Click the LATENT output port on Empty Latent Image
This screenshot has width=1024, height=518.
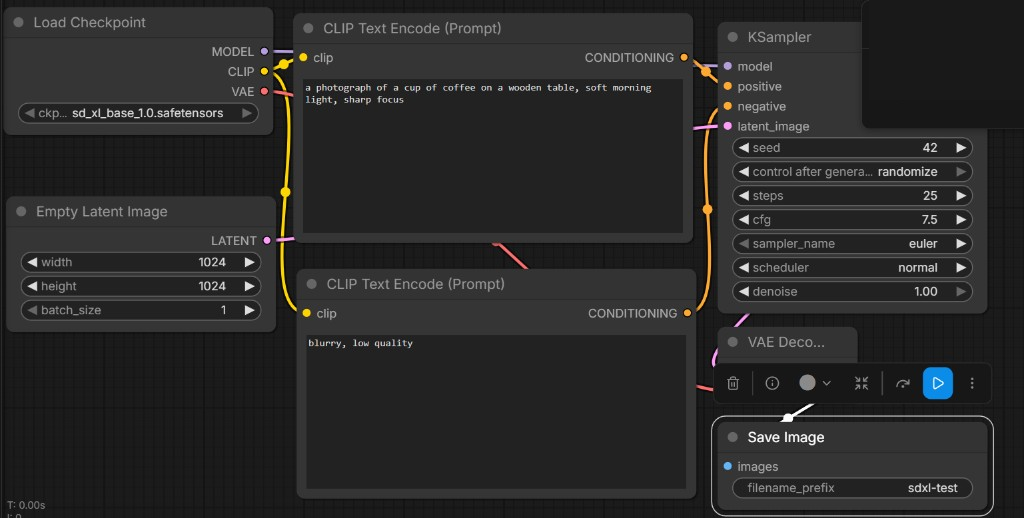coord(266,240)
